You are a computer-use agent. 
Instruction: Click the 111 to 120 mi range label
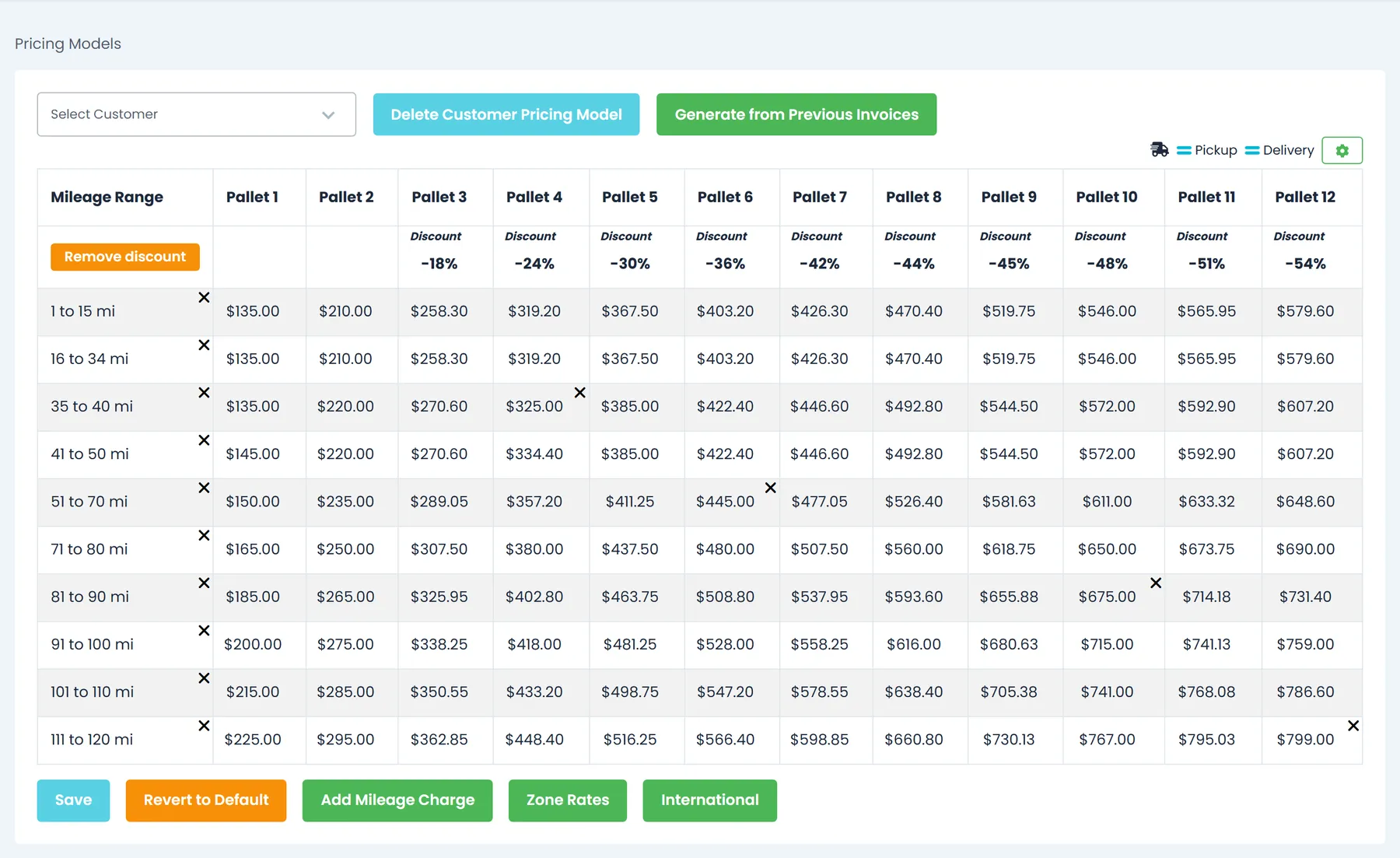(x=92, y=740)
